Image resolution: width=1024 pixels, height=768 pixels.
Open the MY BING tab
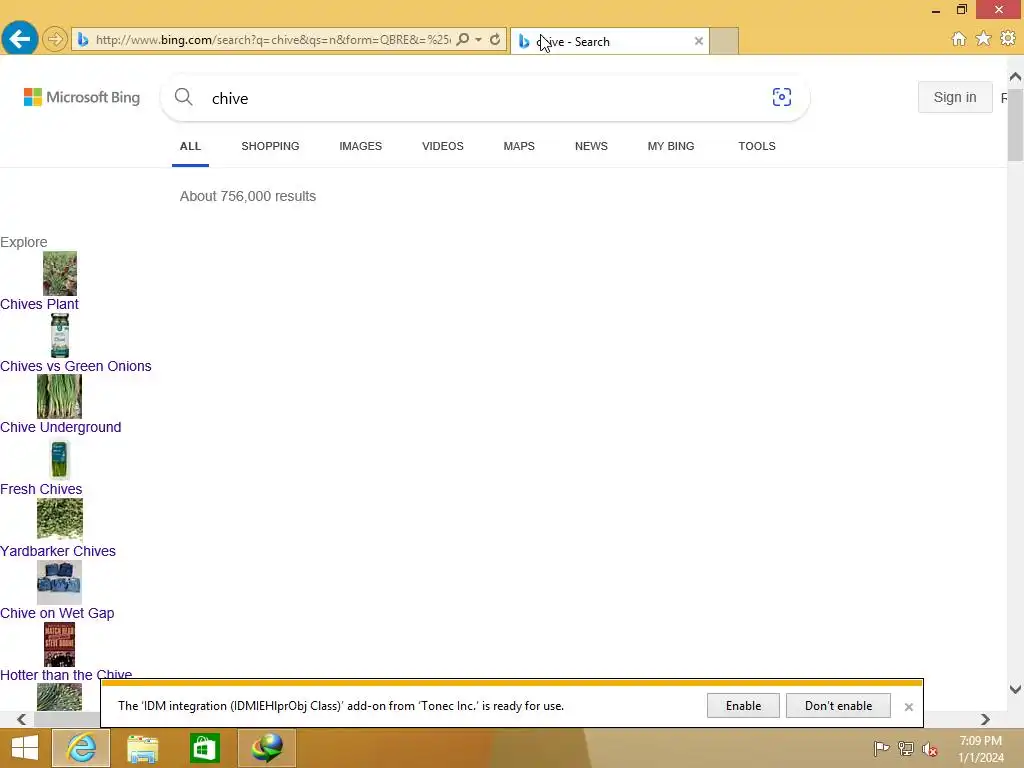point(671,146)
